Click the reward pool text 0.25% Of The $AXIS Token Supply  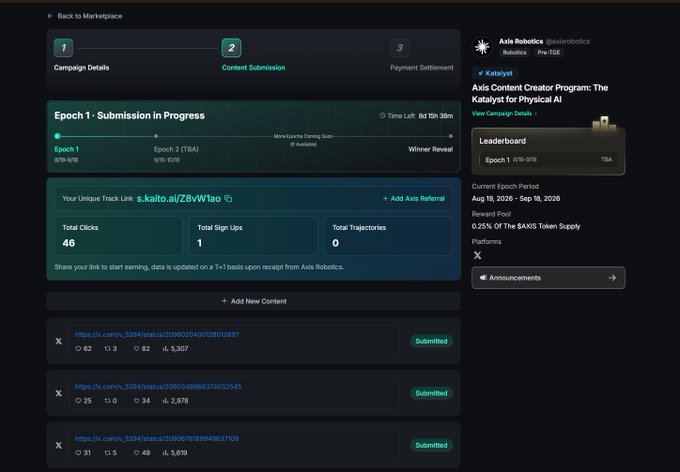tap(526, 226)
